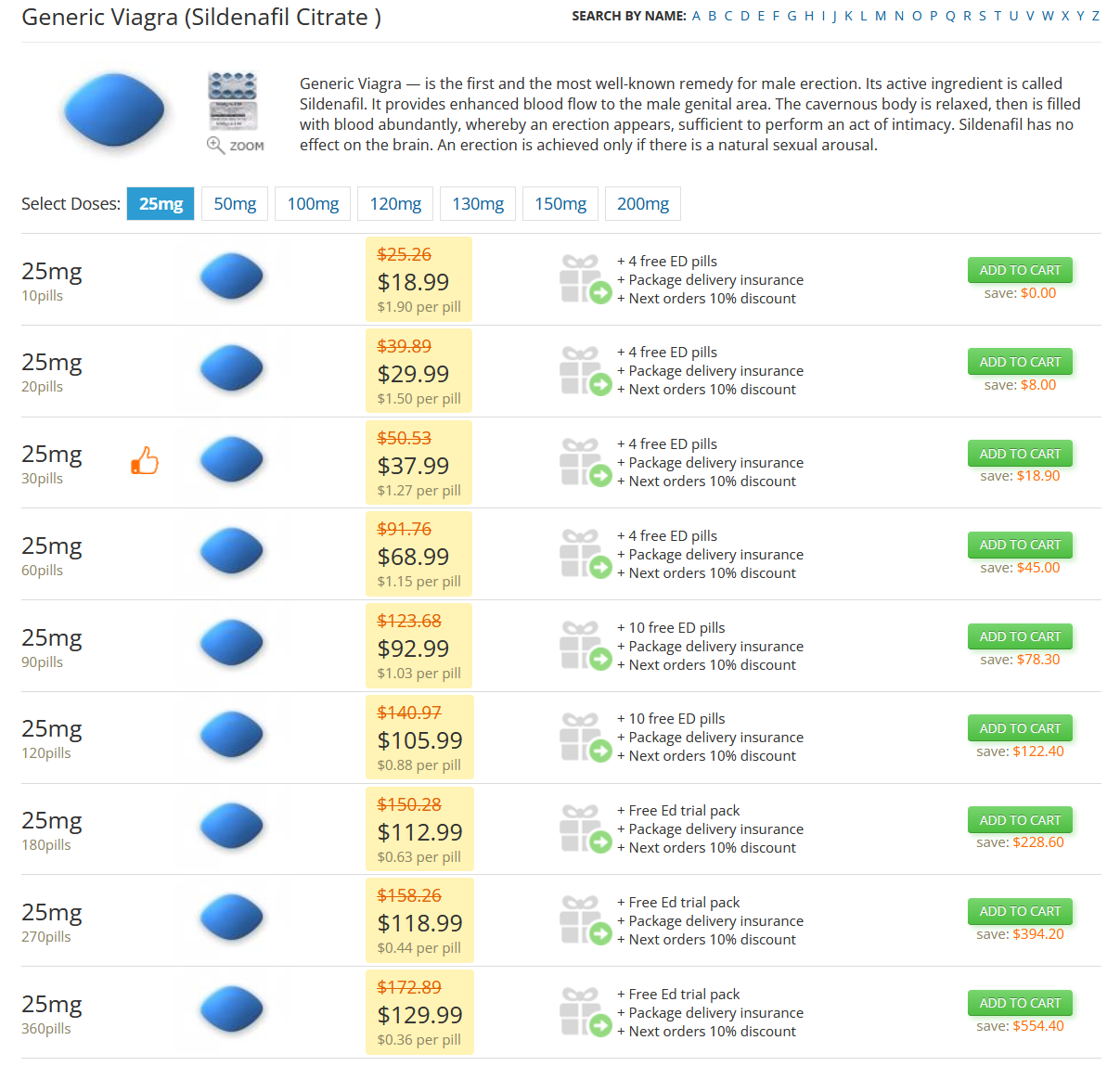Add the 360pills package to cart
The height and width of the screenshot is (1066, 1120).
coord(1020,1003)
